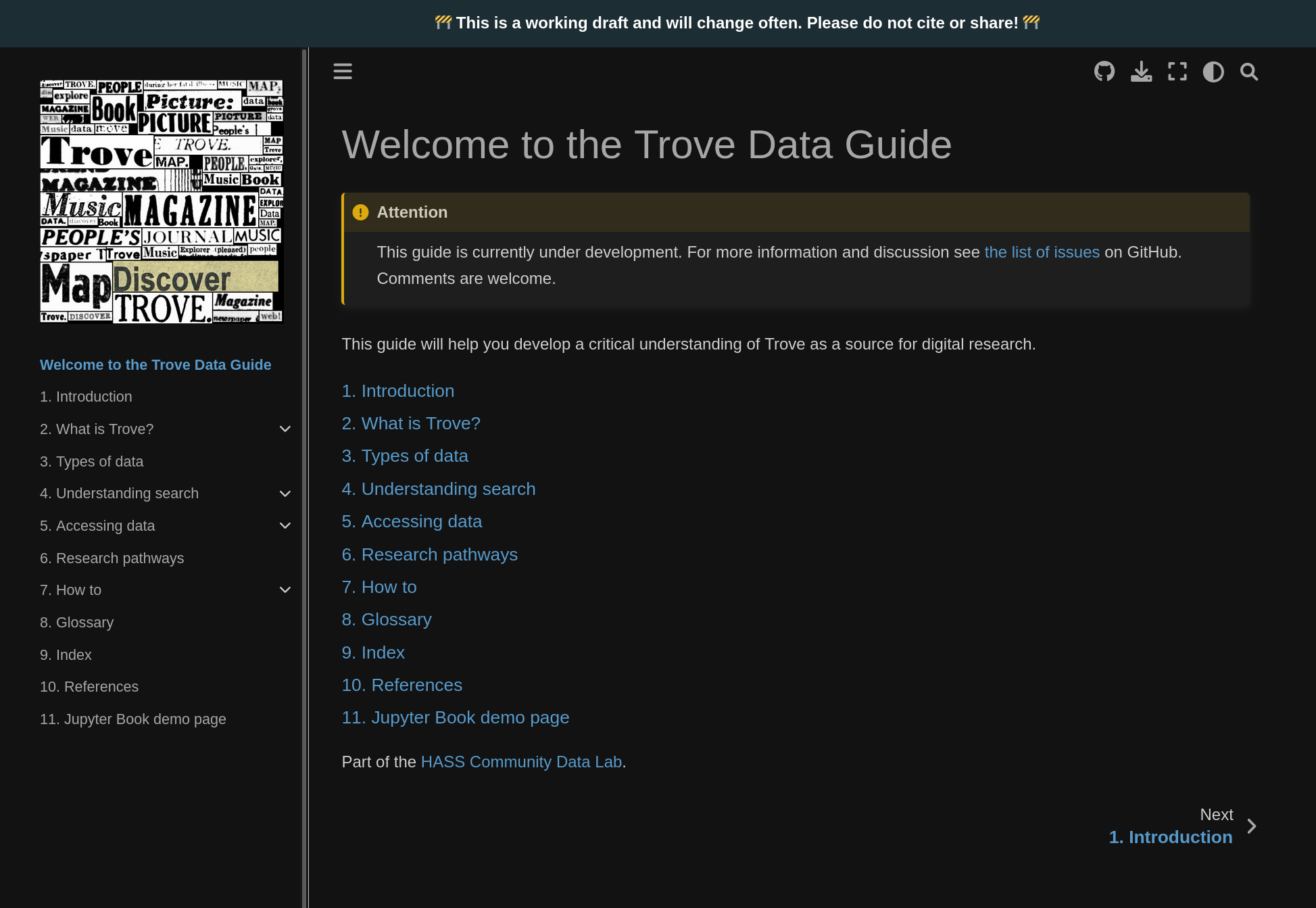The height and width of the screenshot is (908, 1316).
Task: Enter fullscreen mode icon
Action: pyautogui.click(x=1177, y=72)
